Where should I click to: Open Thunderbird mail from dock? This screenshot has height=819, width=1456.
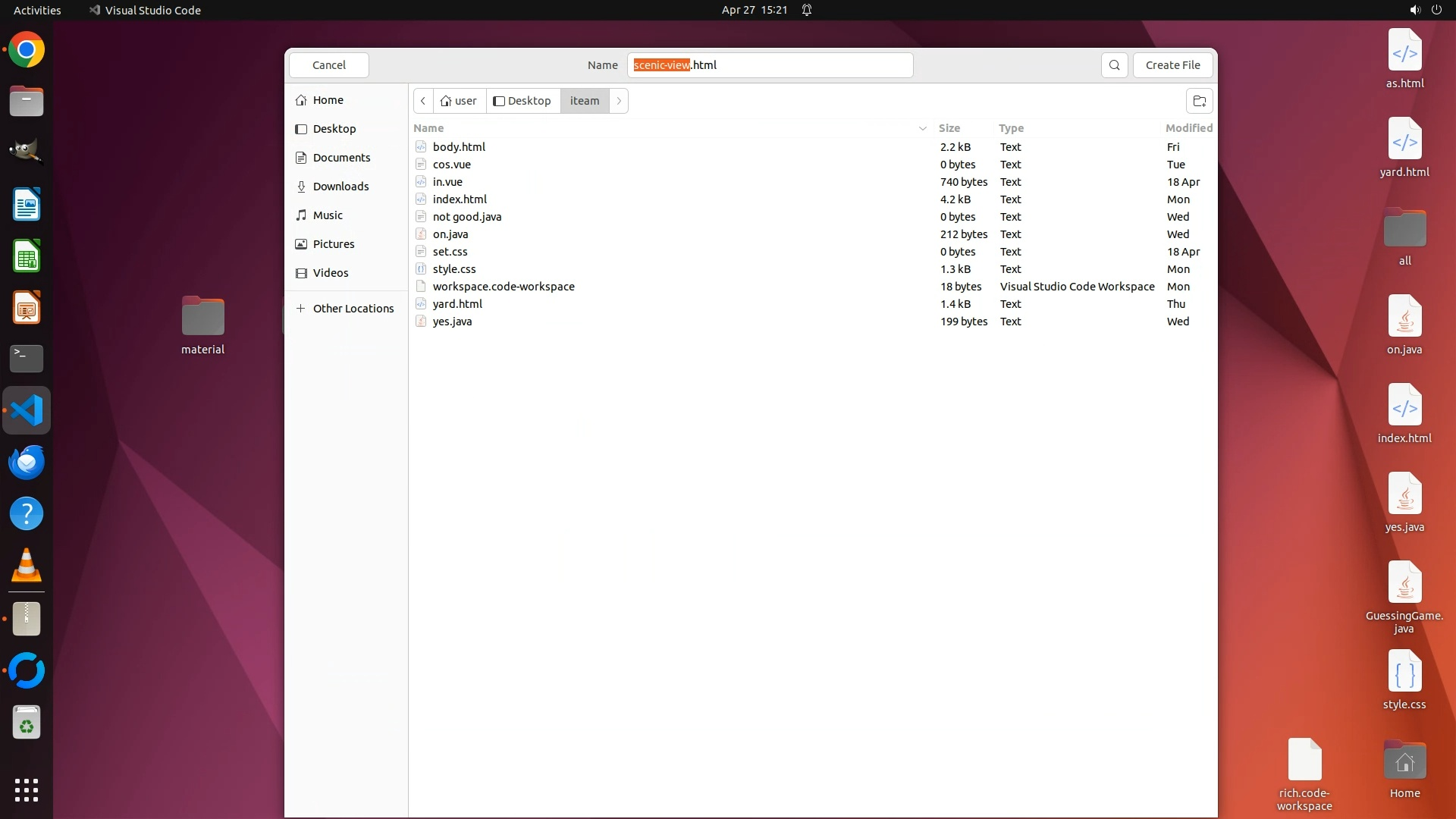(x=27, y=463)
